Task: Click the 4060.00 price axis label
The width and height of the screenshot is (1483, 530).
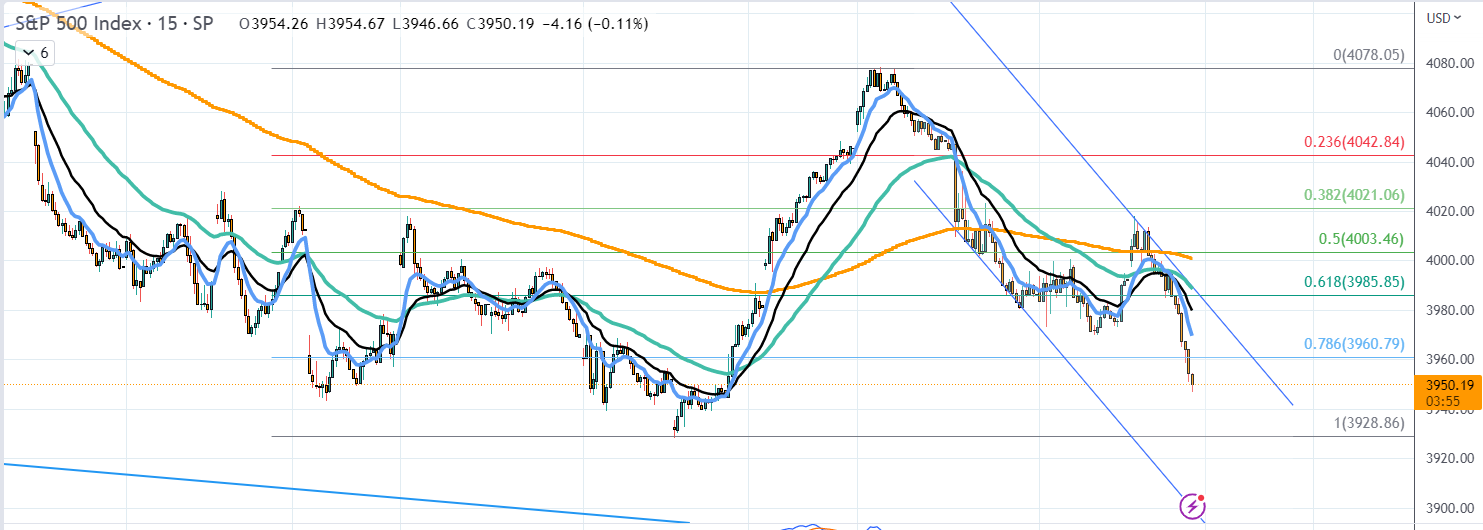Action: pyautogui.click(x=1451, y=112)
